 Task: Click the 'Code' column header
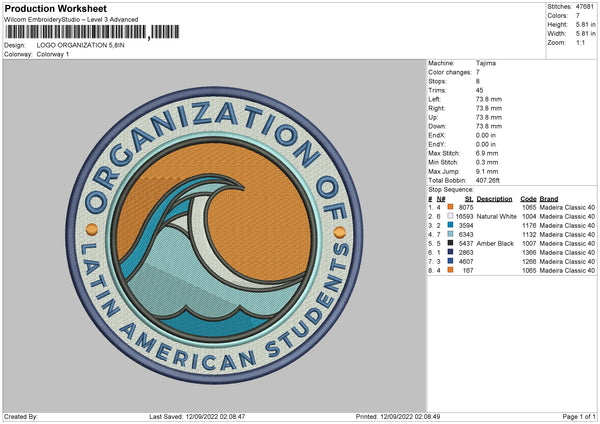click(x=528, y=199)
